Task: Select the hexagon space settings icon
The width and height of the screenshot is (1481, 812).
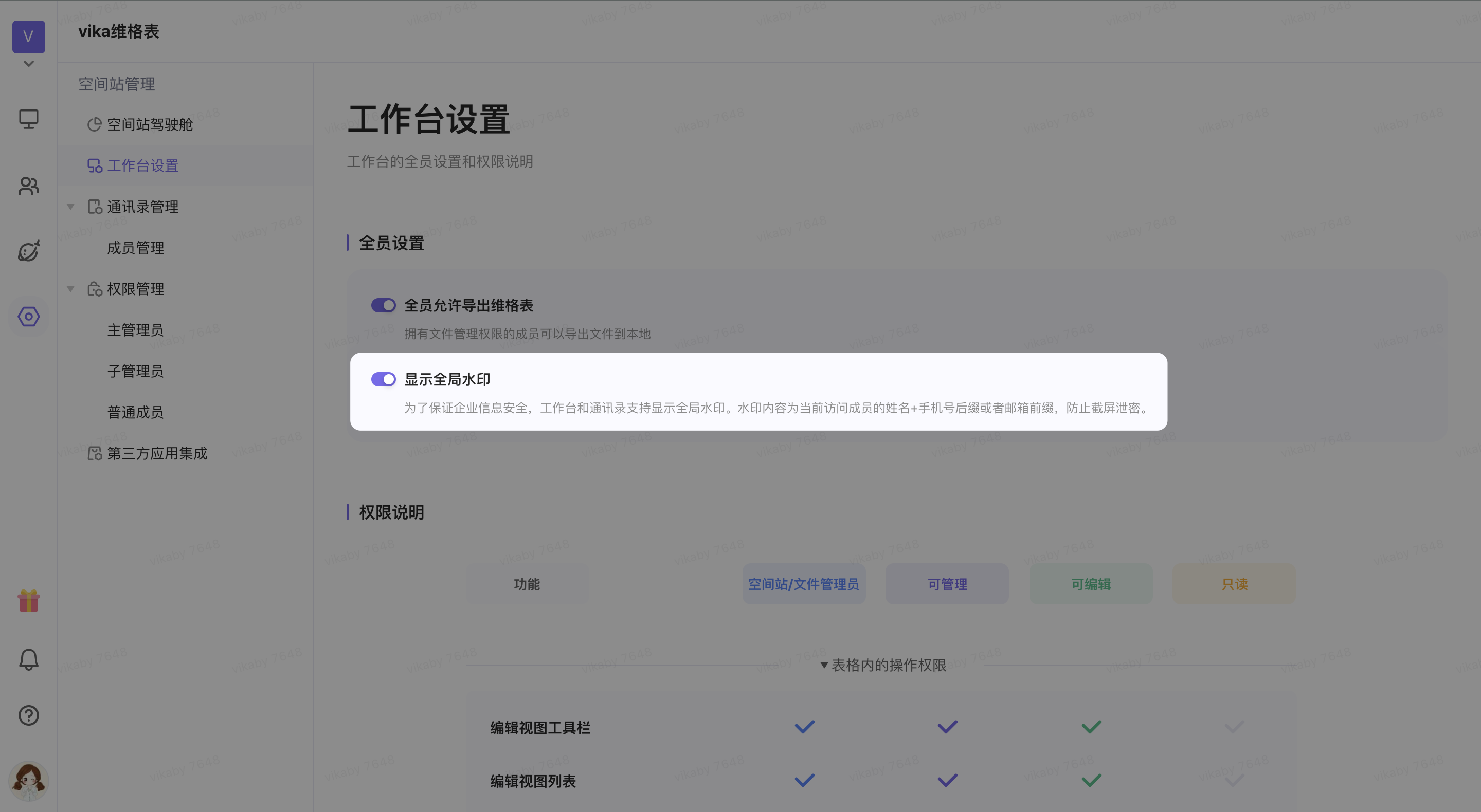Action: point(28,316)
